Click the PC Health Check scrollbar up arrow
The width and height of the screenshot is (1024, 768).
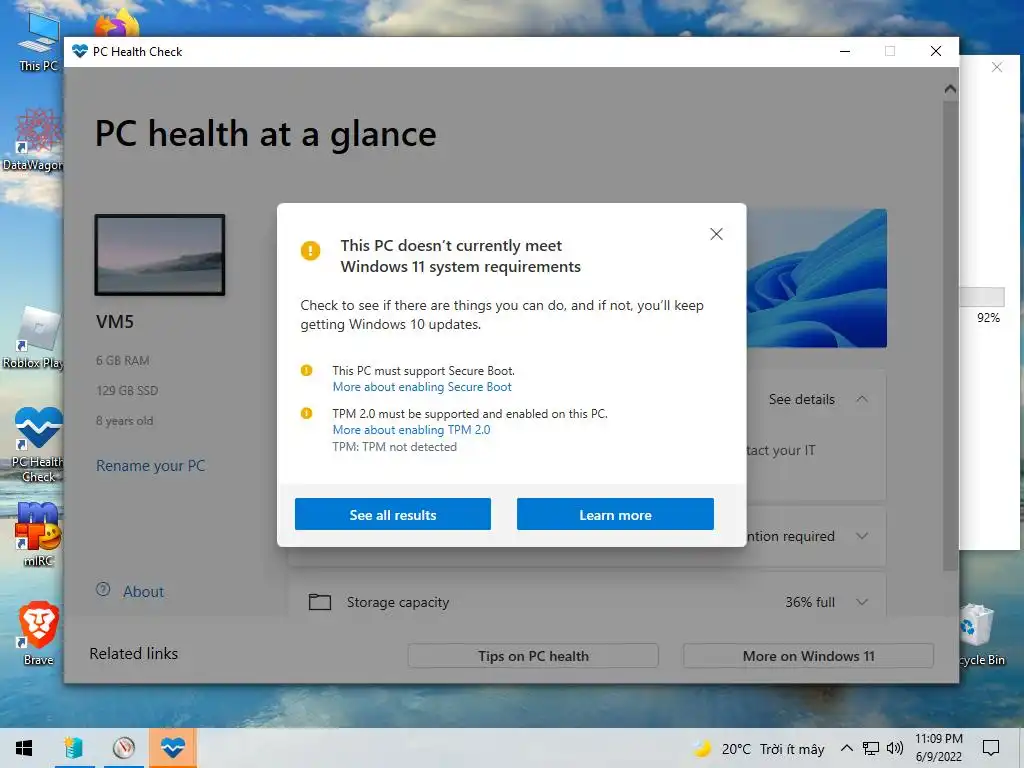(x=950, y=89)
